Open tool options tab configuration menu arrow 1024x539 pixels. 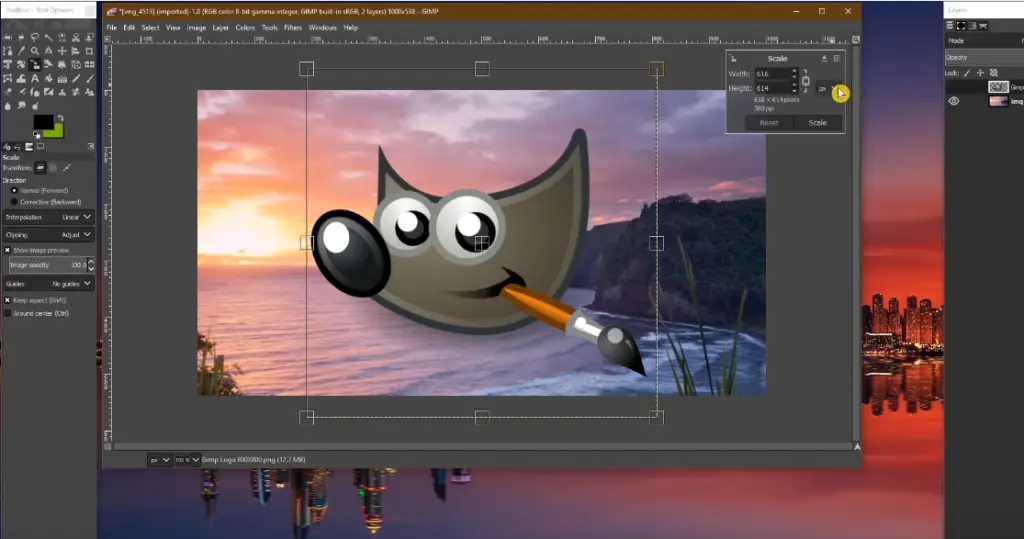(91, 146)
